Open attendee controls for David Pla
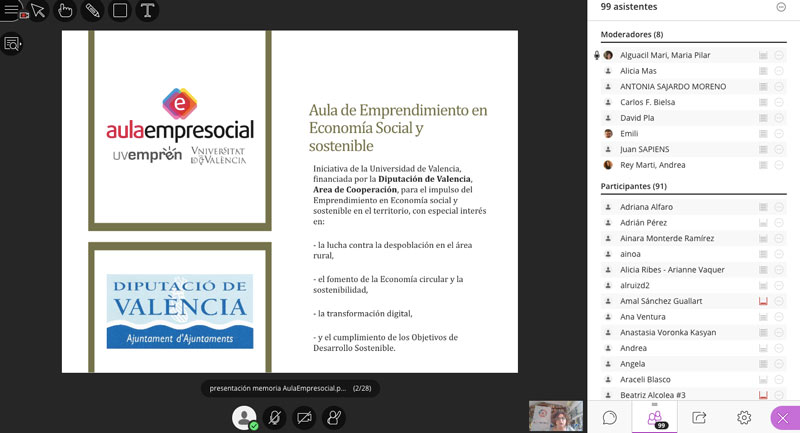This screenshot has width=800, height=433. tap(779, 118)
